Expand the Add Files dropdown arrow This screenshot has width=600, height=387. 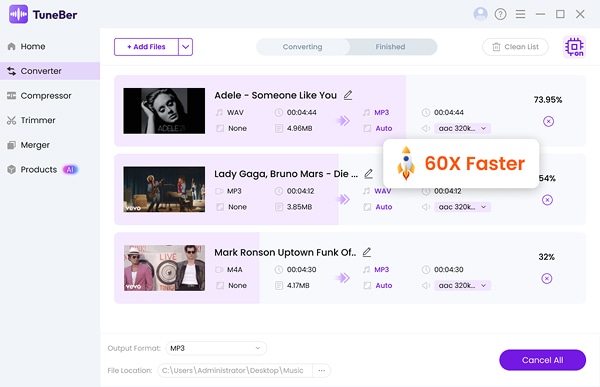pos(186,47)
